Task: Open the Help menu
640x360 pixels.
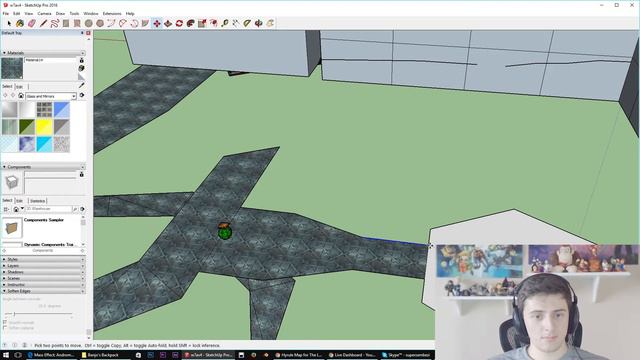Action: (x=130, y=13)
